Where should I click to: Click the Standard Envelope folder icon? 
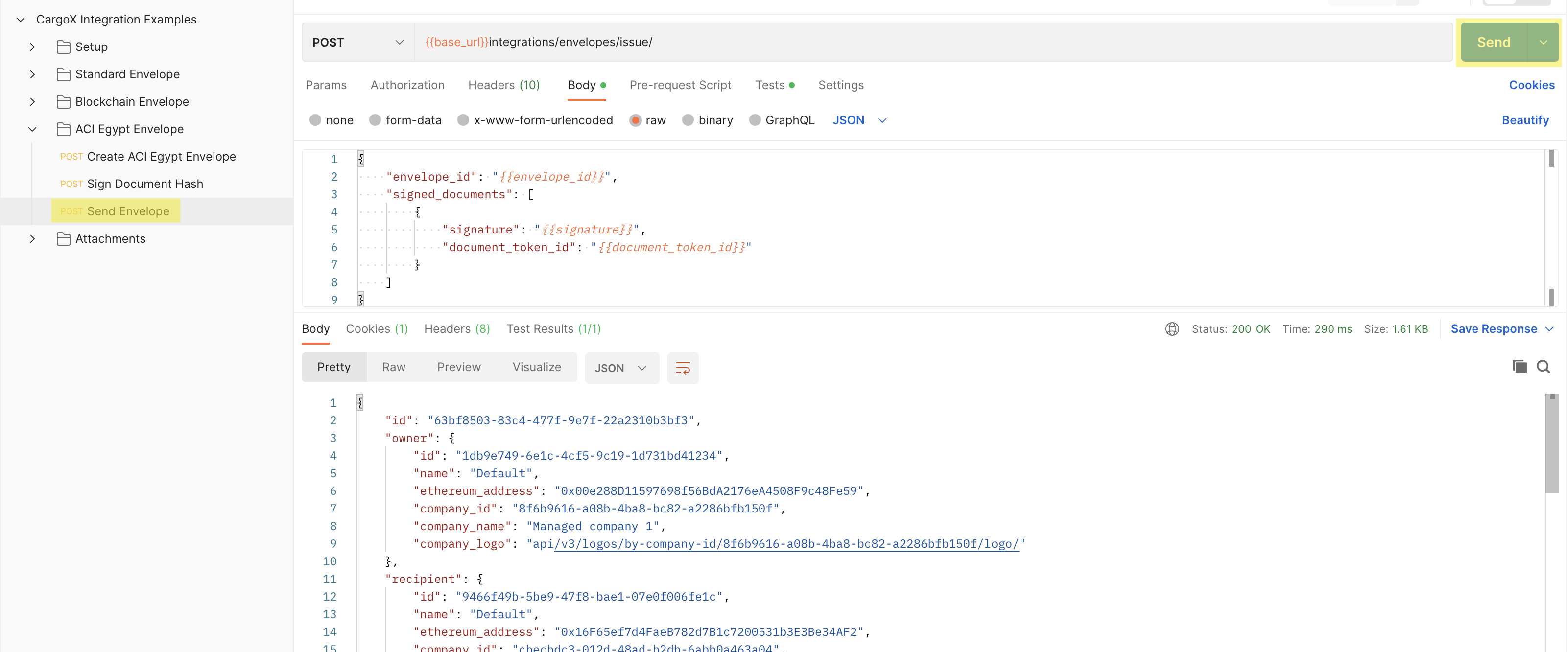coord(63,74)
